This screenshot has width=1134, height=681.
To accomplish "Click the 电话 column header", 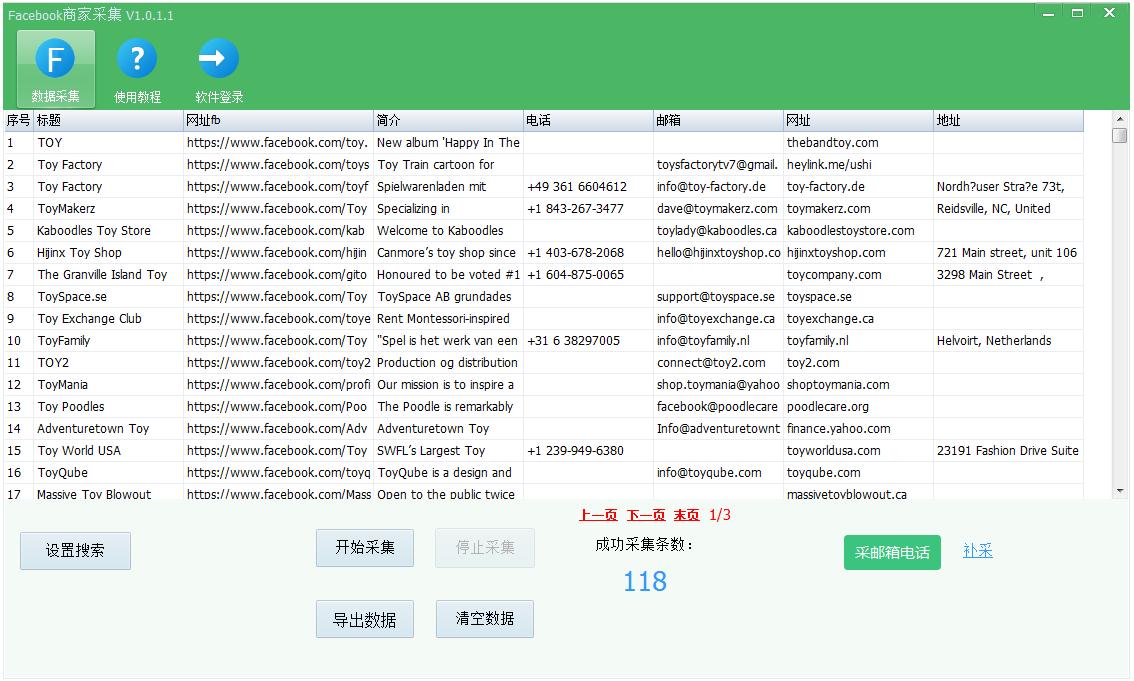I will pyautogui.click(x=588, y=121).
